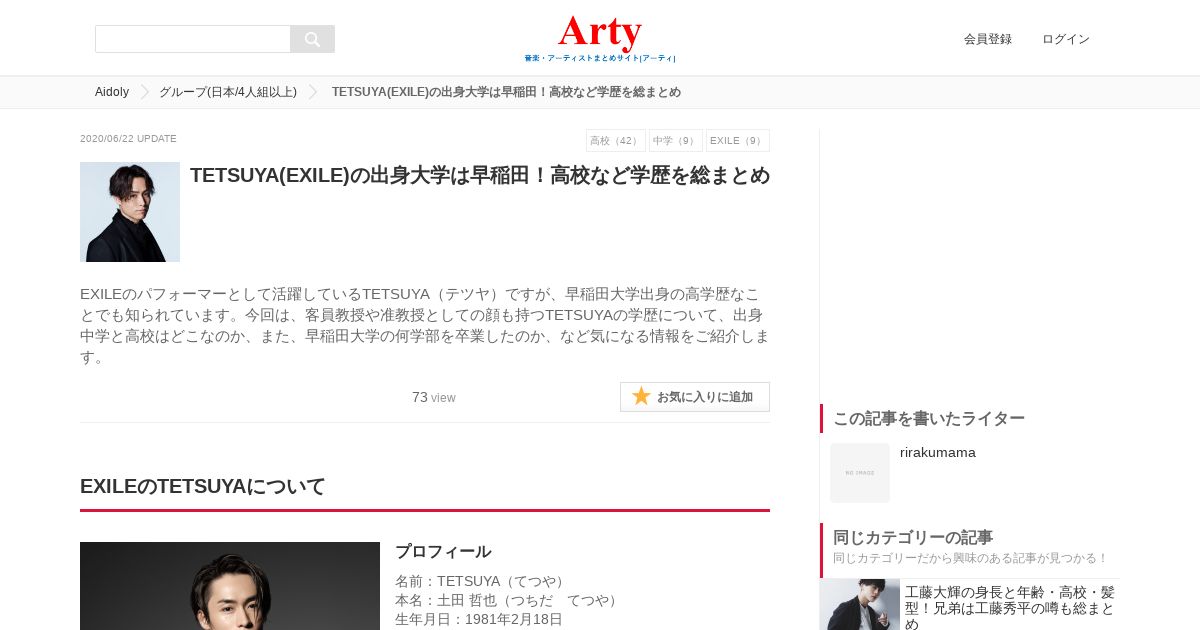
Task: Click EXILEのTETSUYAについて section heading
Action: tap(203, 487)
